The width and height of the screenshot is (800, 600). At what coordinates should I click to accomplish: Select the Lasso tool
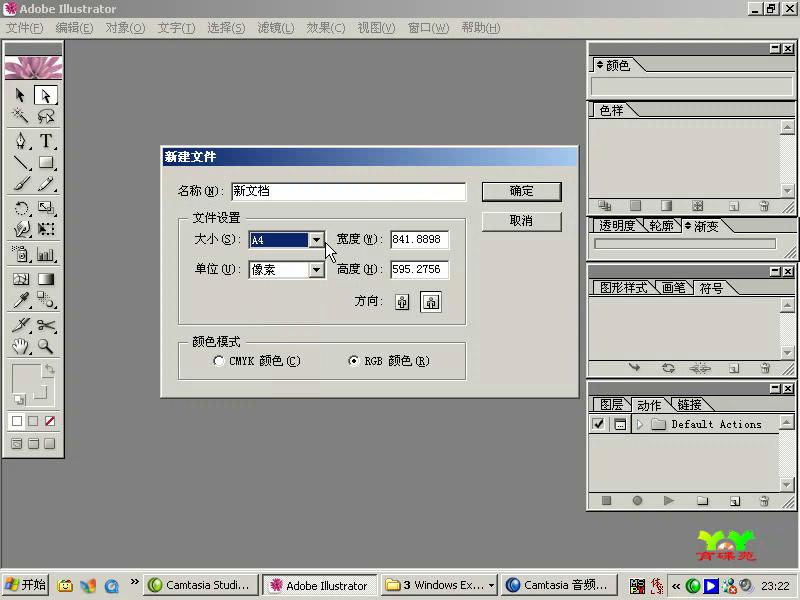tap(46, 116)
